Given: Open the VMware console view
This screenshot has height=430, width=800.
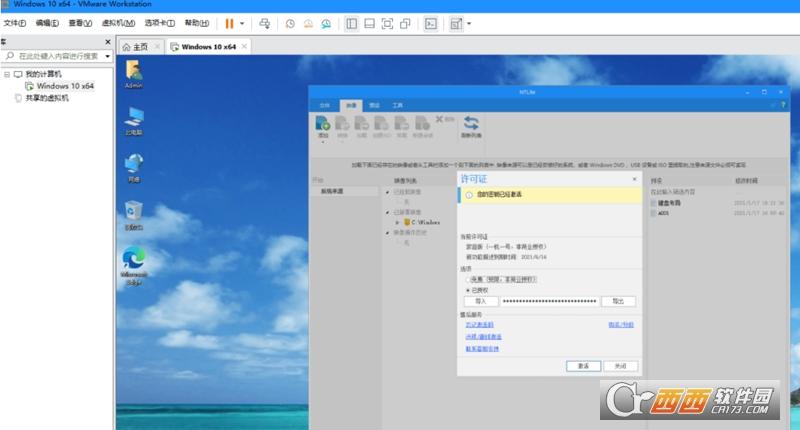Looking at the screenshot, I should pyautogui.click(x=431, y=23).
